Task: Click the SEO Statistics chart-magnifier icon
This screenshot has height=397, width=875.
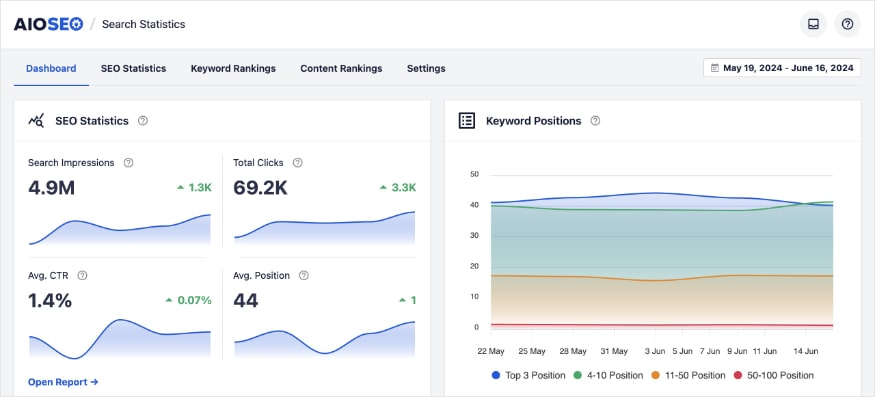Action: [x=36, y=121]
